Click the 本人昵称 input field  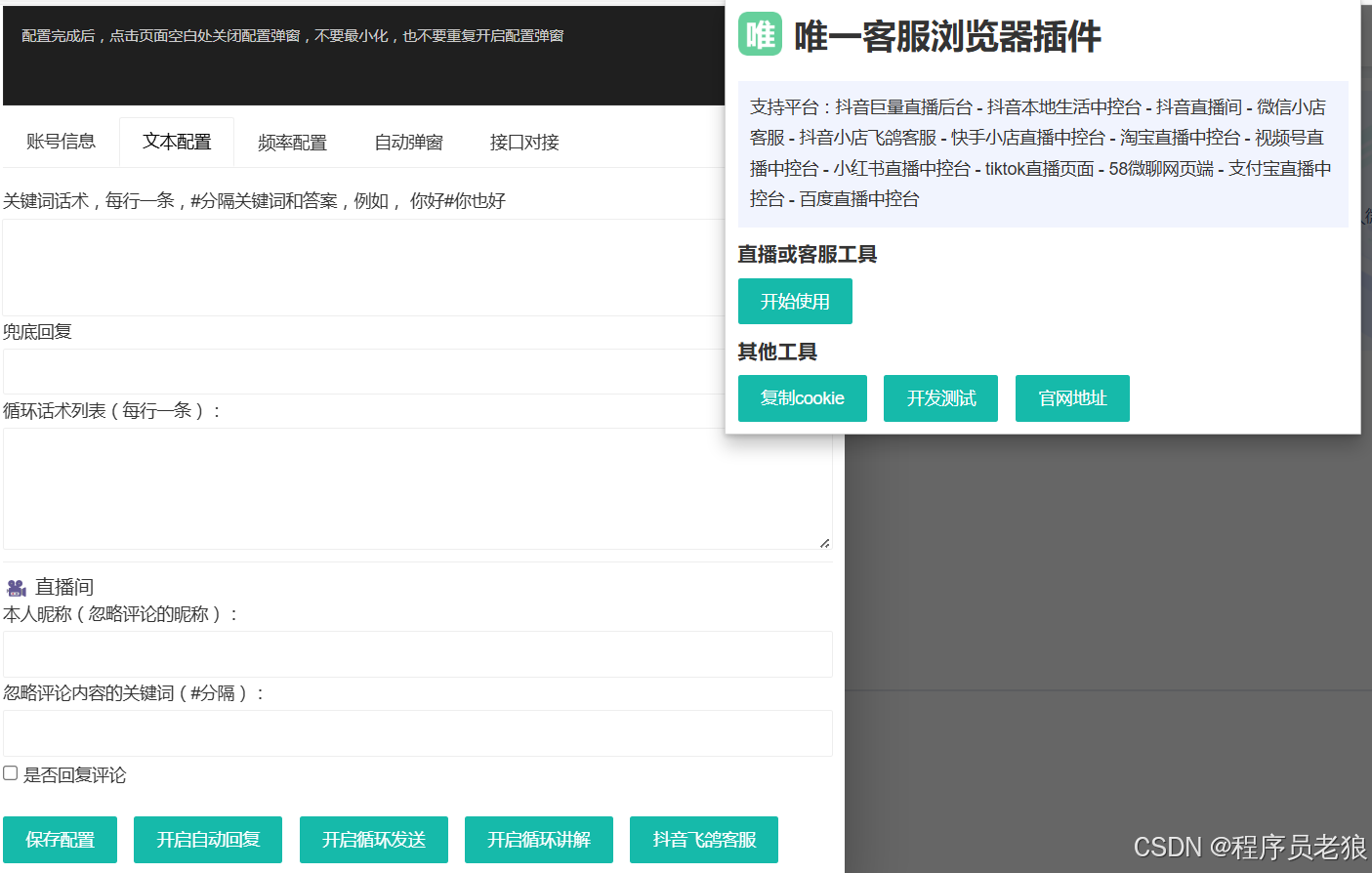coord(417,654)
